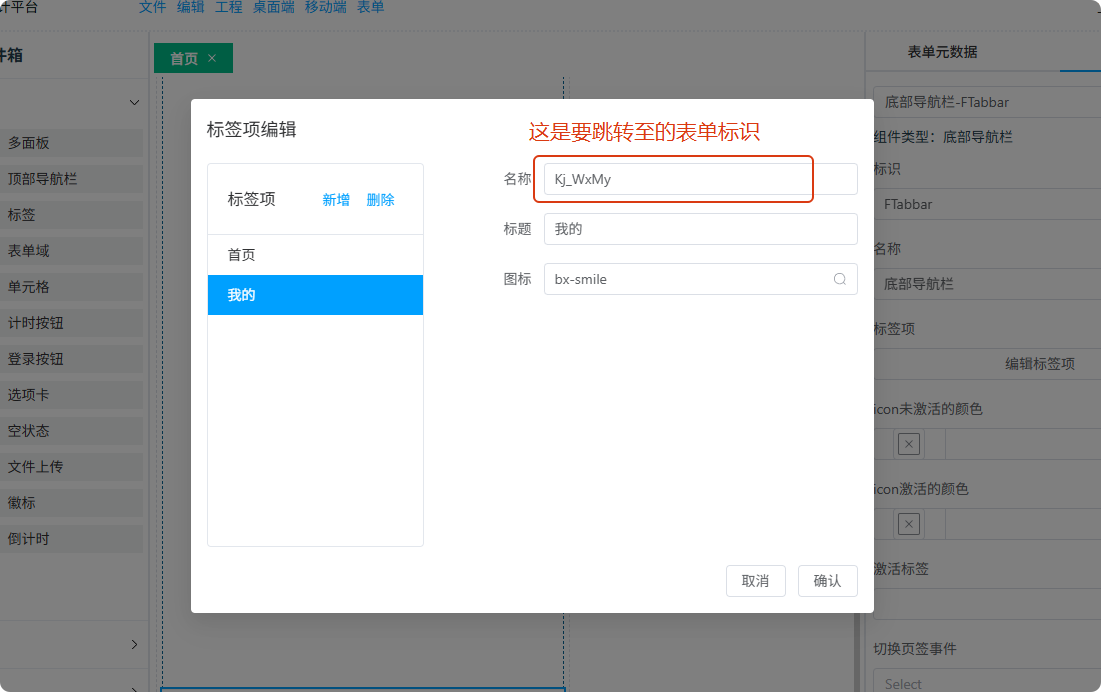Click the search icon in the 图标 field

[840, 280]
